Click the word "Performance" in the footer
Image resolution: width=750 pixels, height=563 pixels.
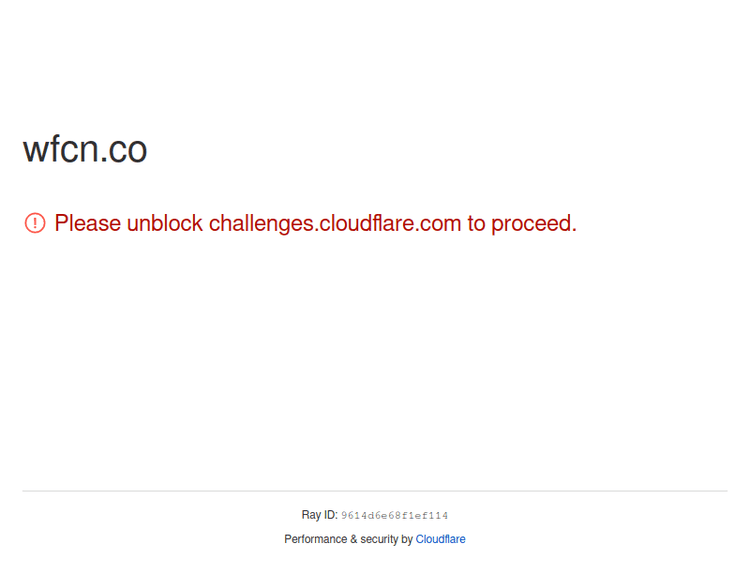[x=315, y=539]
